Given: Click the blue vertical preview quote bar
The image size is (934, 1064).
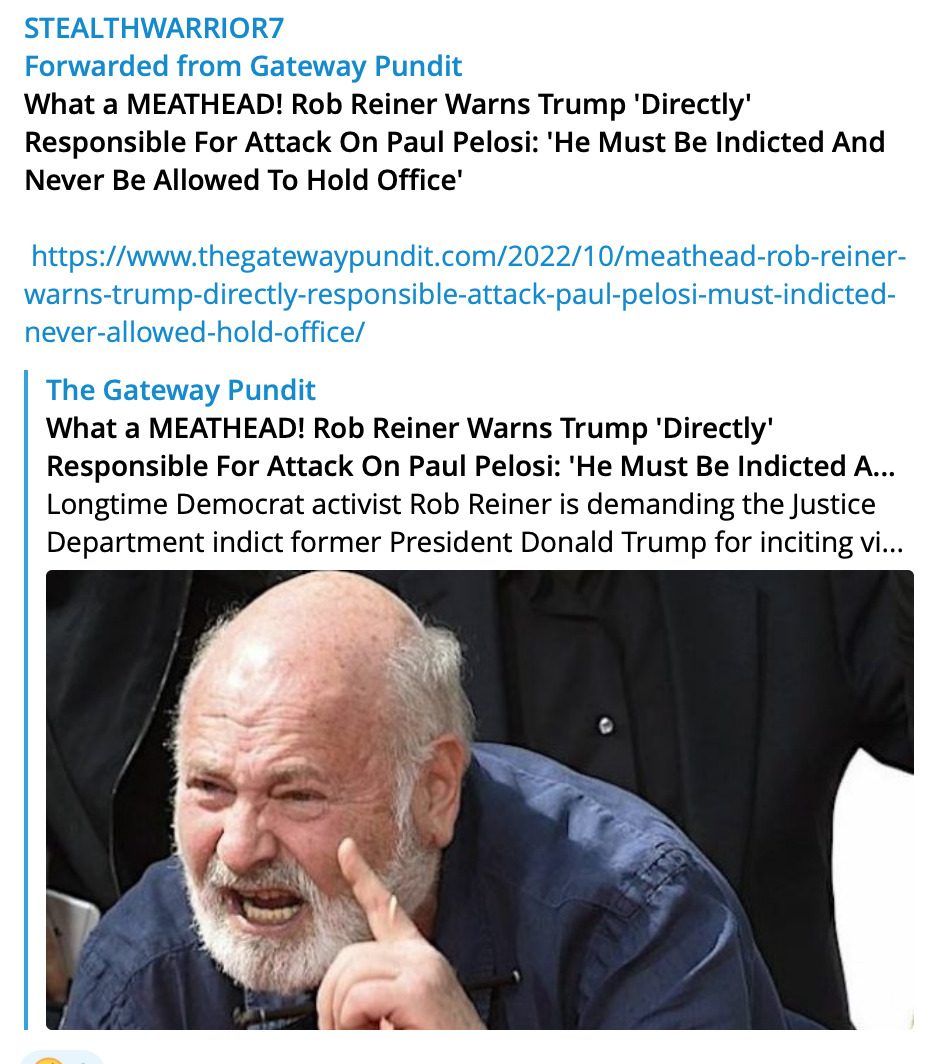Looking at the screenshot, I should pyautogui.click(x=26, y=700).
